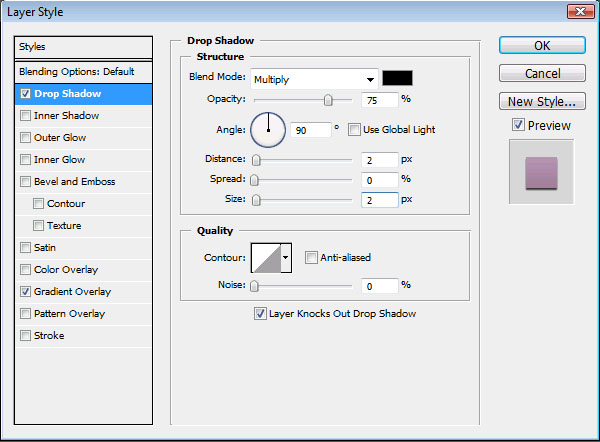600x442 pixels.
Task: Open the Blend Mode Multiply dropdown
Action: click(314, 79)
